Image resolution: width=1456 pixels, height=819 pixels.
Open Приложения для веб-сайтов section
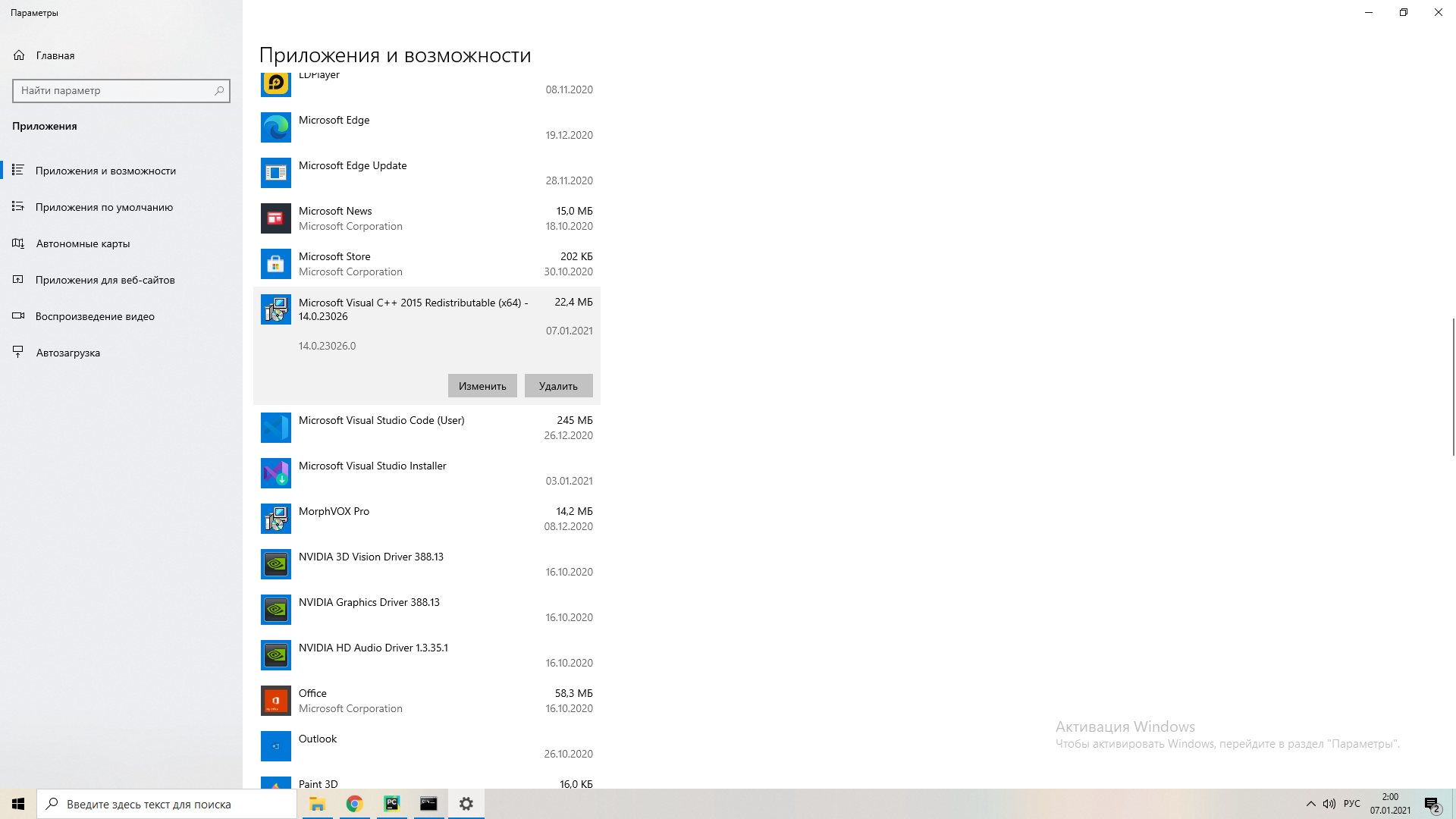[x=121, y=280]
